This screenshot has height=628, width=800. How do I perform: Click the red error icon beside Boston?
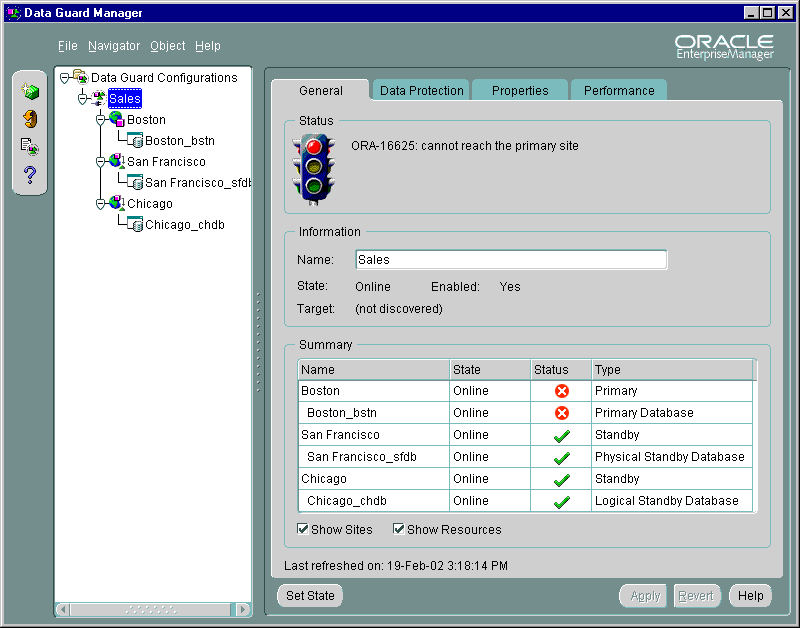560,390
